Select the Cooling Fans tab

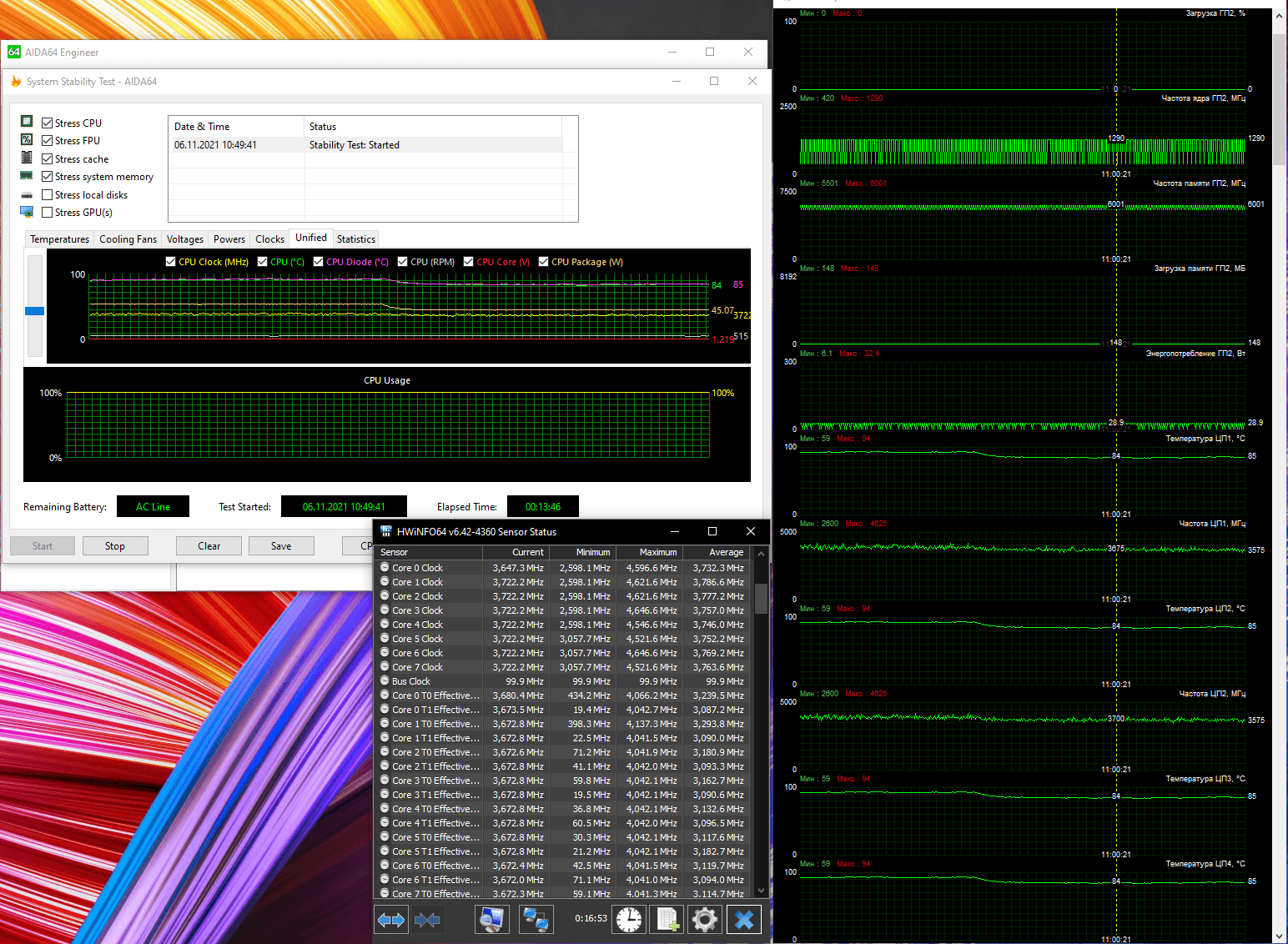(x=128, y=239)
